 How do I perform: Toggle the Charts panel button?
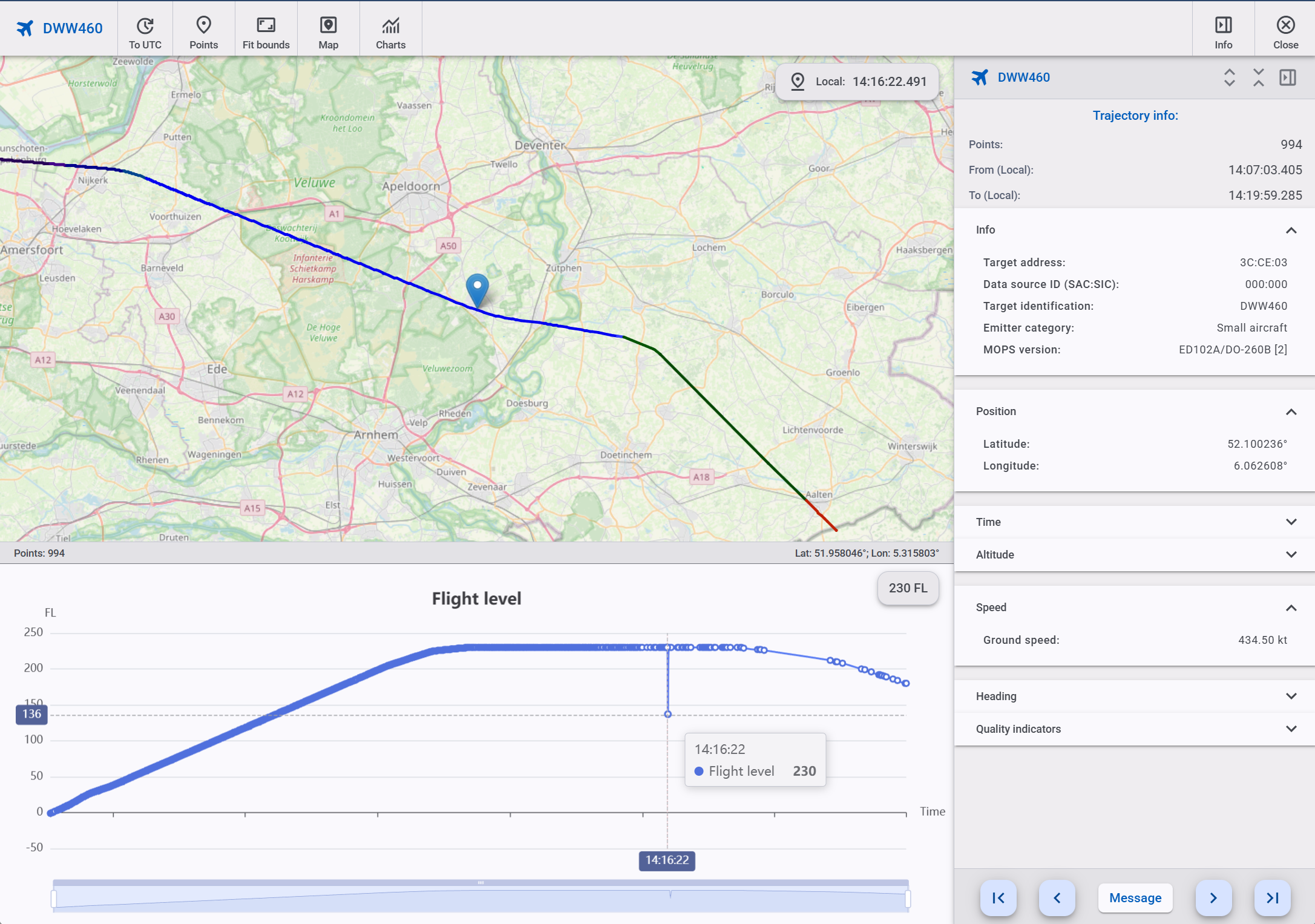pos(390,26)
